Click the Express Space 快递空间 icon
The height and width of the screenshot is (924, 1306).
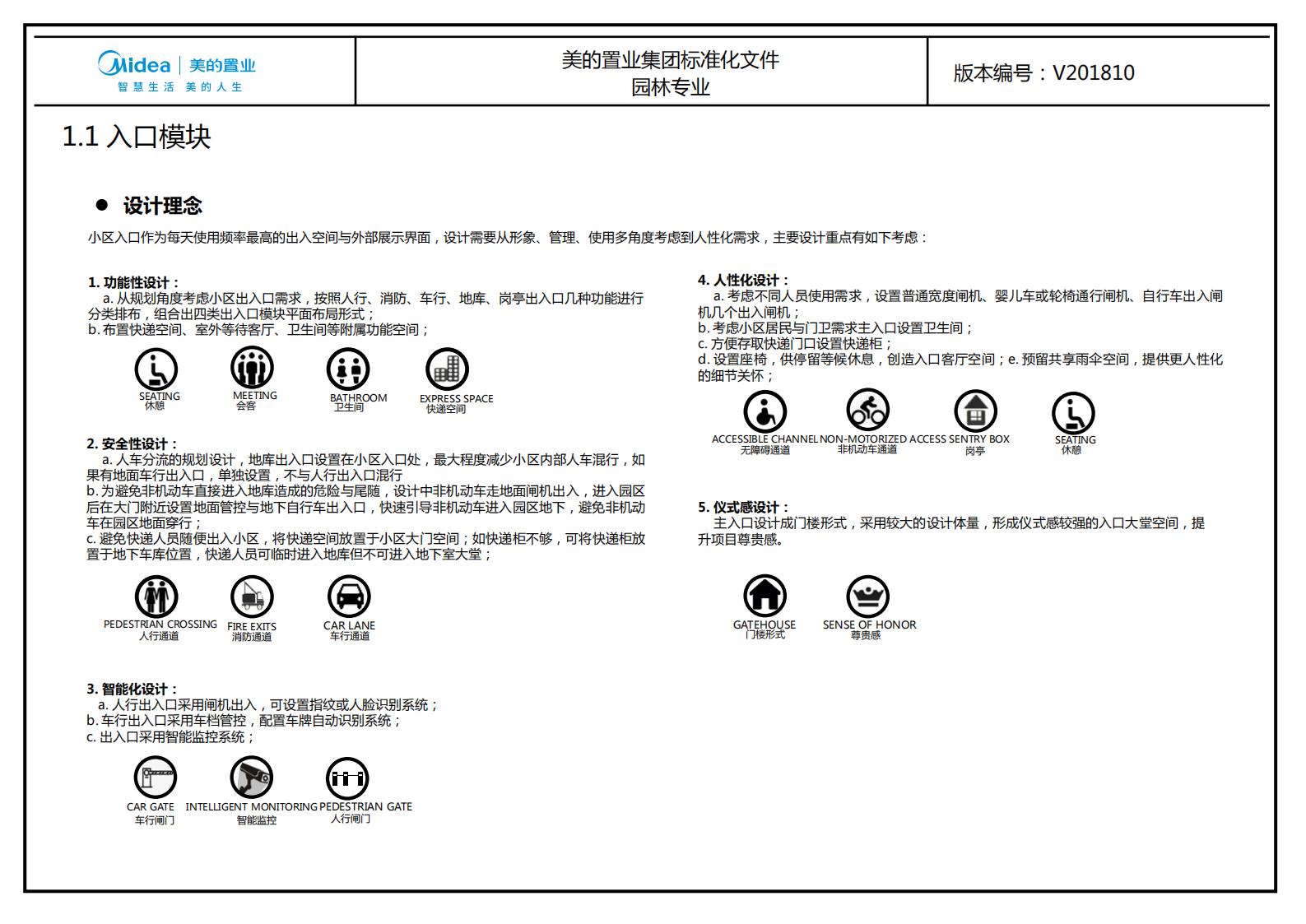(x=447, y=369)
